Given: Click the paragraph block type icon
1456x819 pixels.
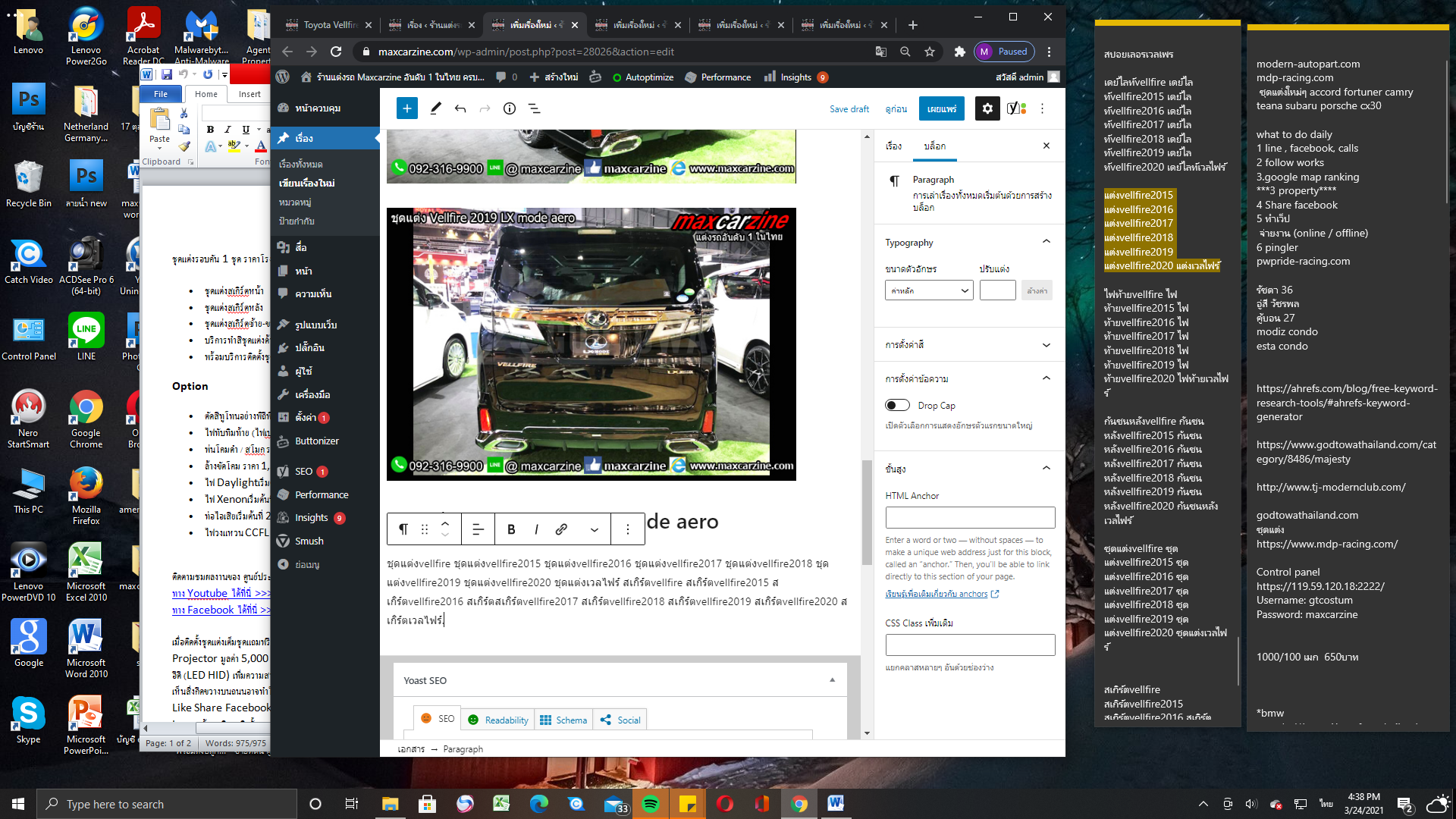Looking at the screenshot, I should click(x=403, y=529).
